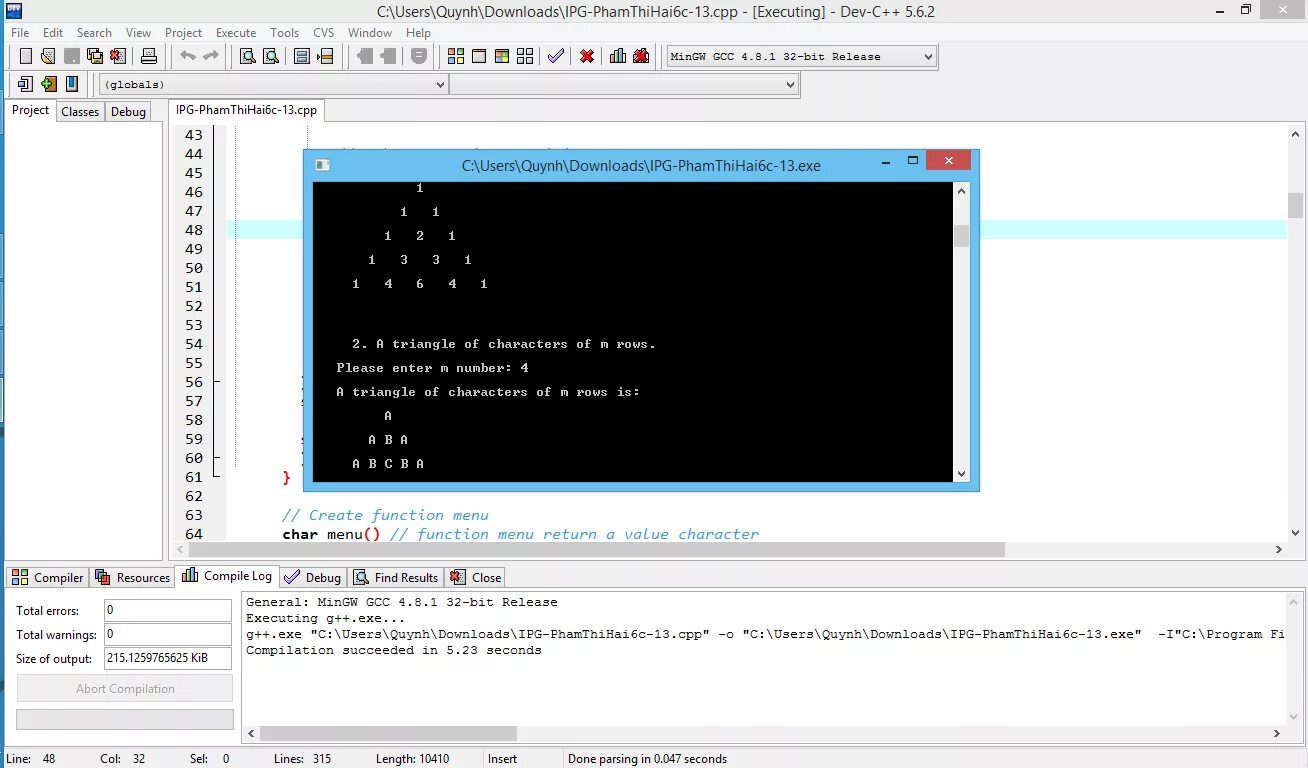The image size is (1308, 768).
Task: Open the File menu
Action: (x=20, y=33)
